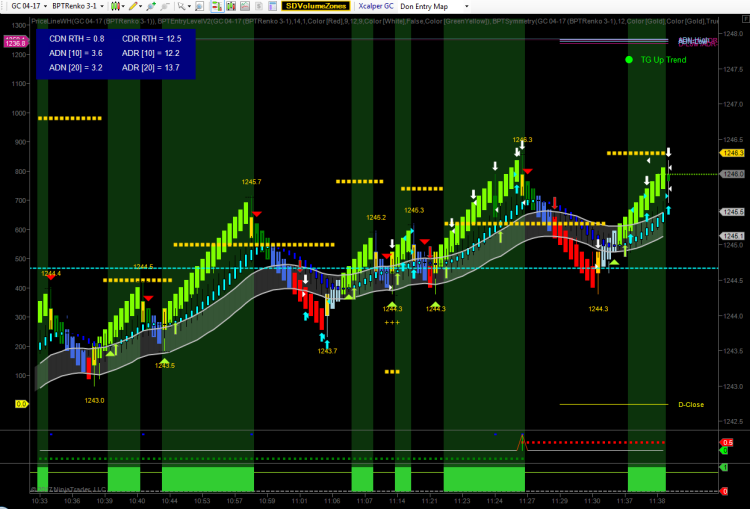Toggle the Chart Trader icon
The image size is (750, 509).
pyautogui.click(x=217, y=6)
